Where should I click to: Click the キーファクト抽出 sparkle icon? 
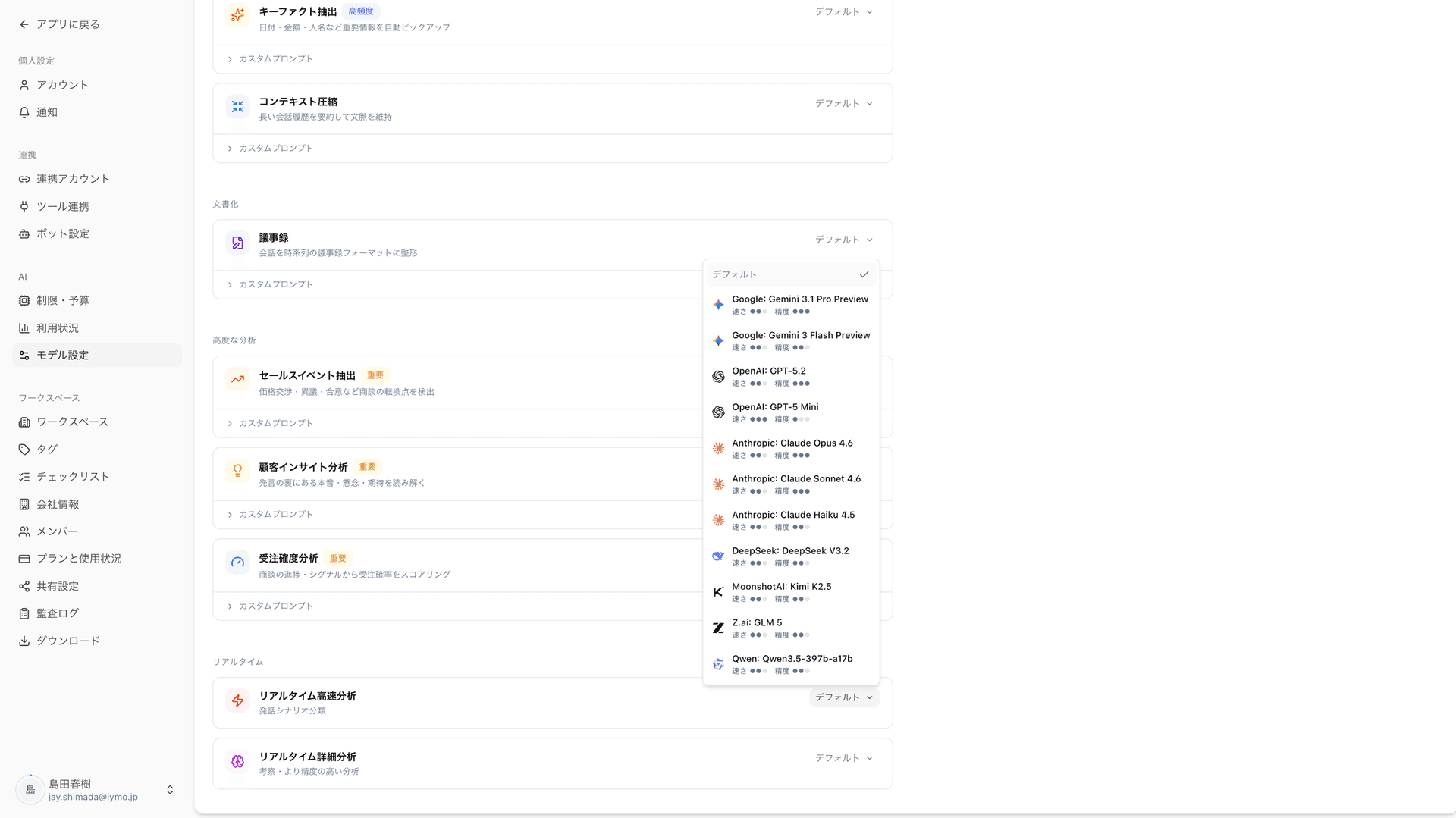[x=237, y=15]
